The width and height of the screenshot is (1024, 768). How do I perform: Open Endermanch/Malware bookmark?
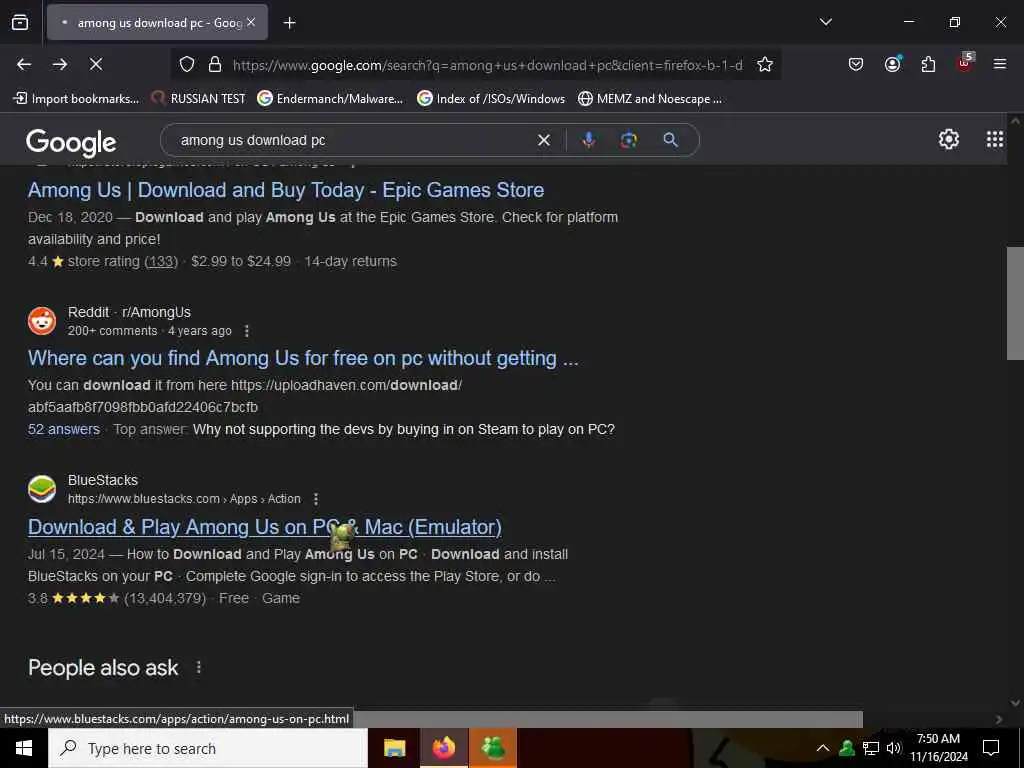point(330,99)
